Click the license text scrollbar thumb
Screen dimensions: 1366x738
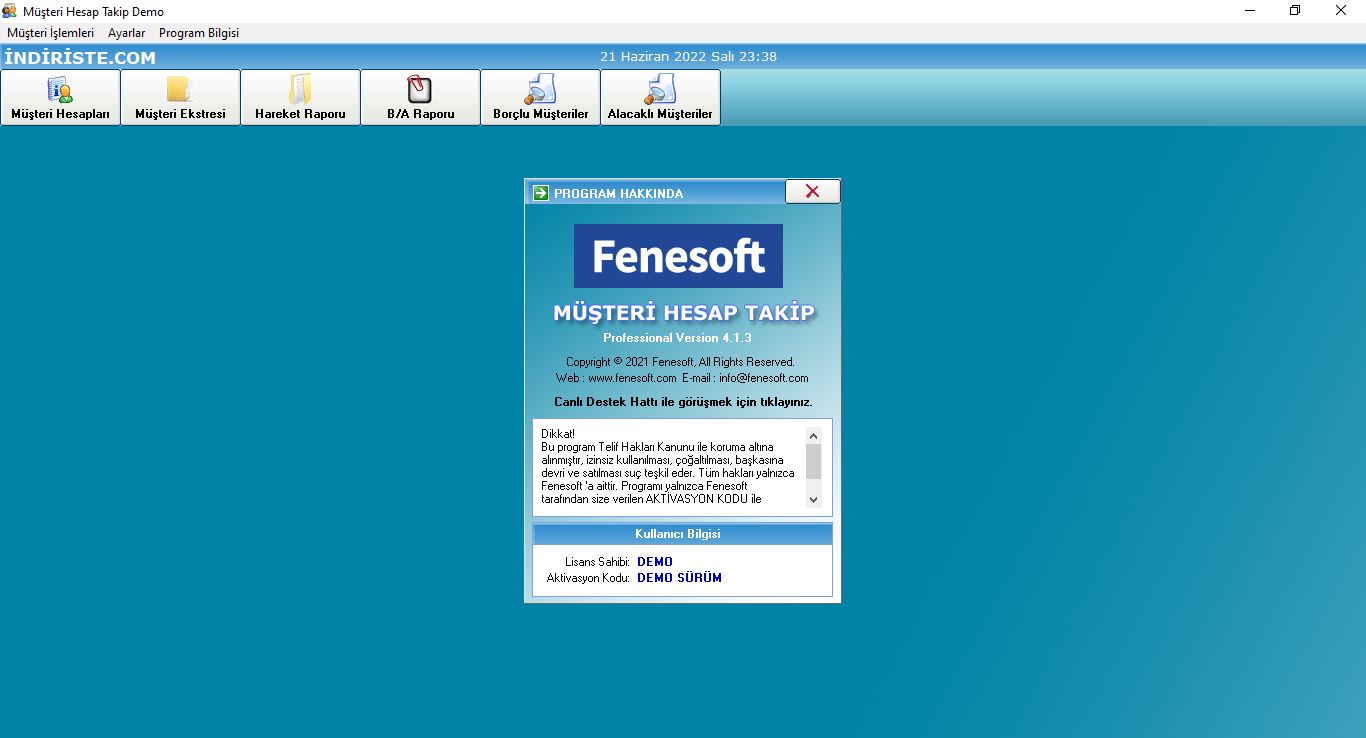click(813, 461)
